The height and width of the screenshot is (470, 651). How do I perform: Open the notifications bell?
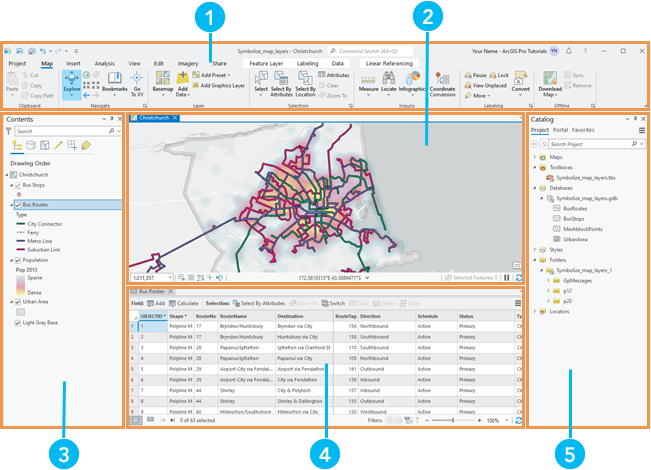click(x=569, y=51)
